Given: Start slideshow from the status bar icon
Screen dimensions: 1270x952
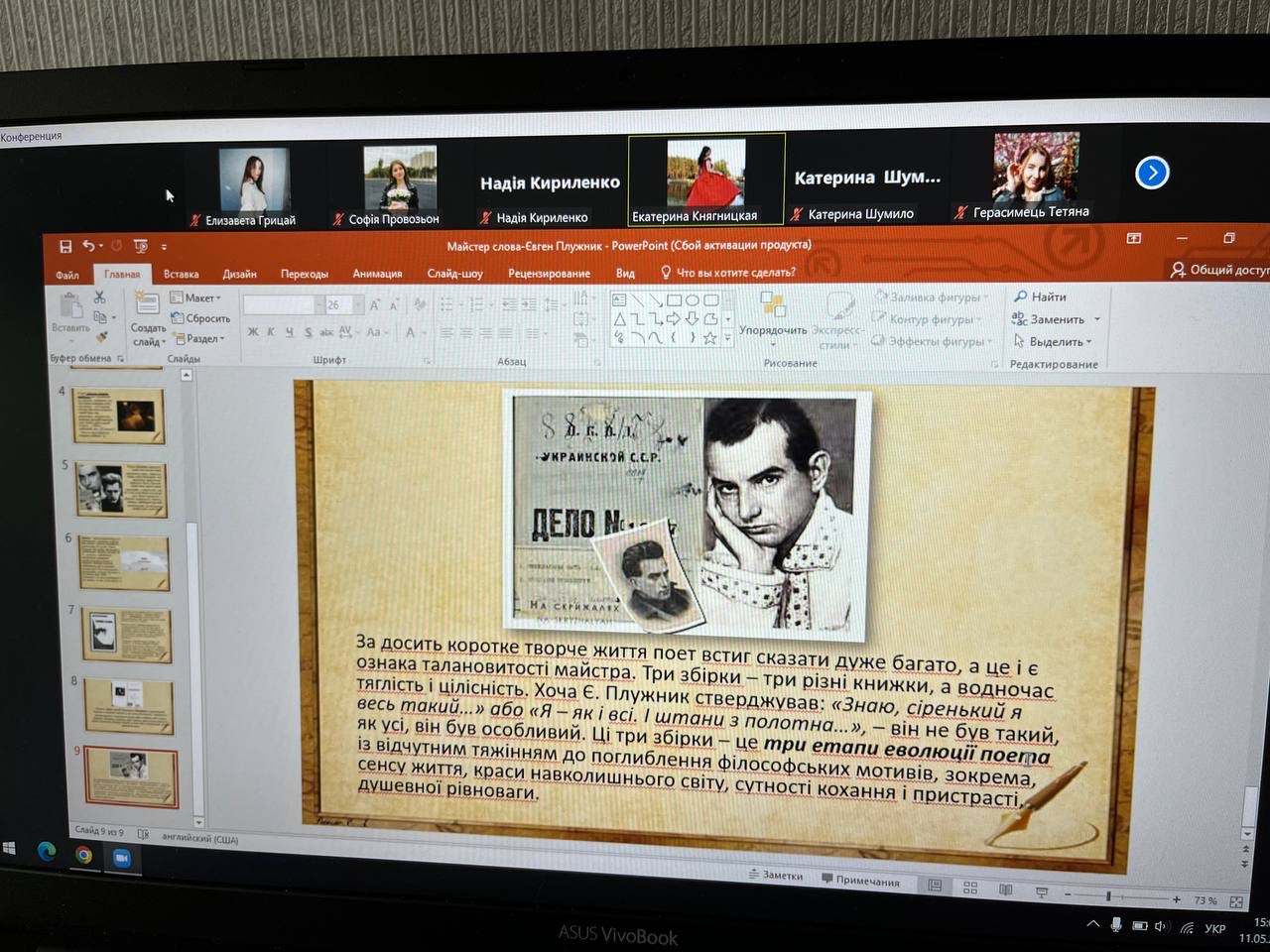Looking at the screenshot, I should [x=1041, y=892].
